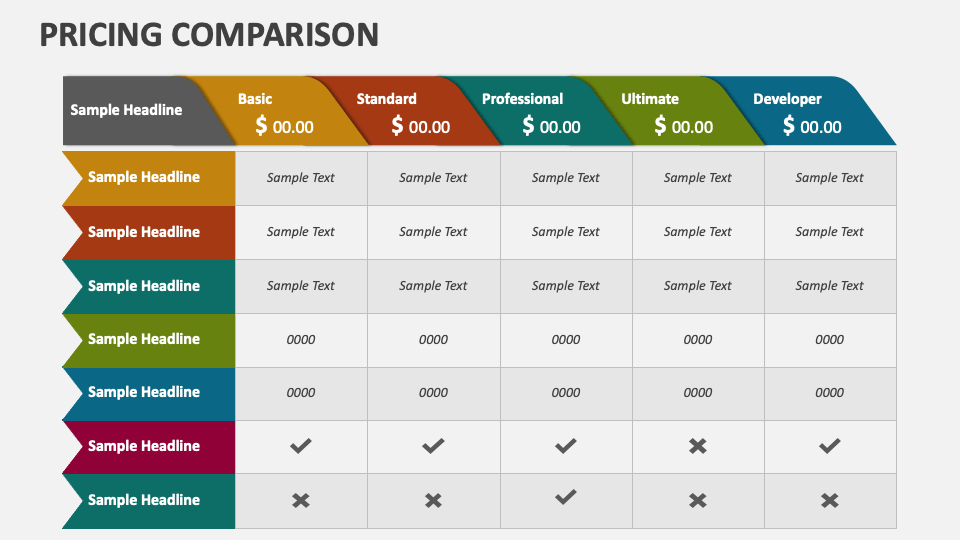Click the first Sample Text under Developer
Viewport: 960px width, 540px height.
(829, 178)
